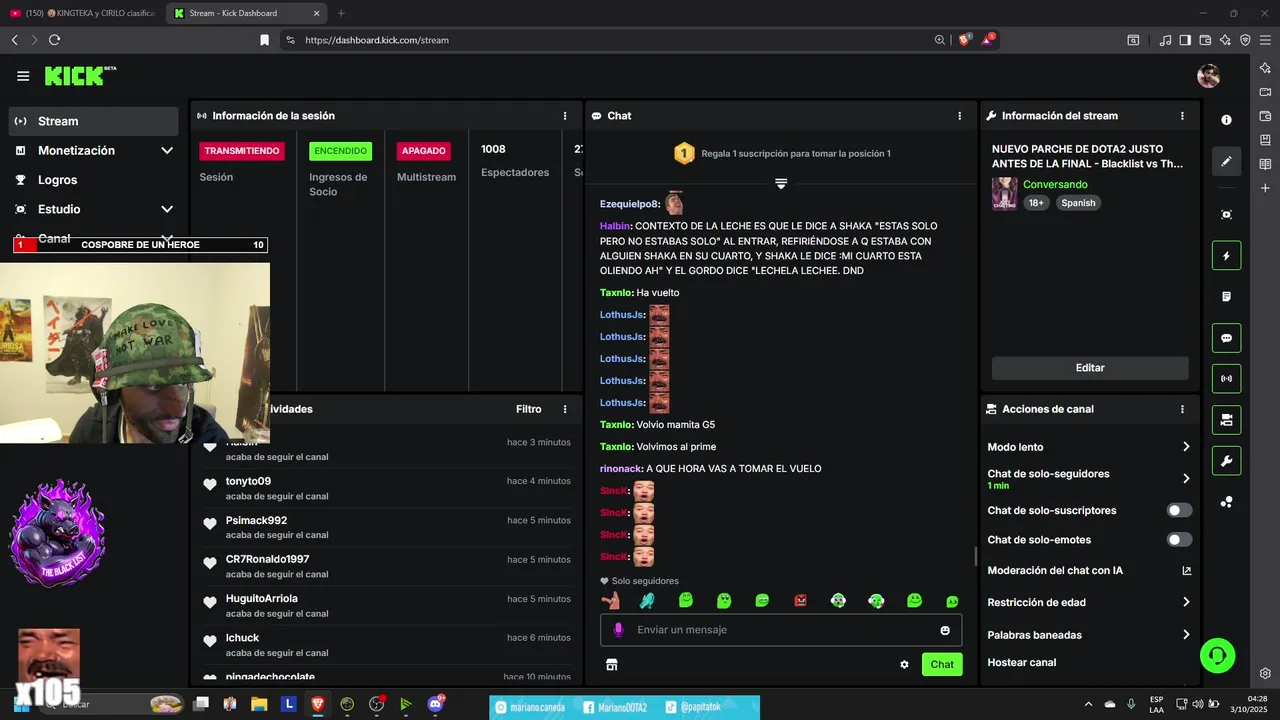Click Hostear canal action
The width and height of the screenshot is (1280, 720).
(x=1022, y=662)
